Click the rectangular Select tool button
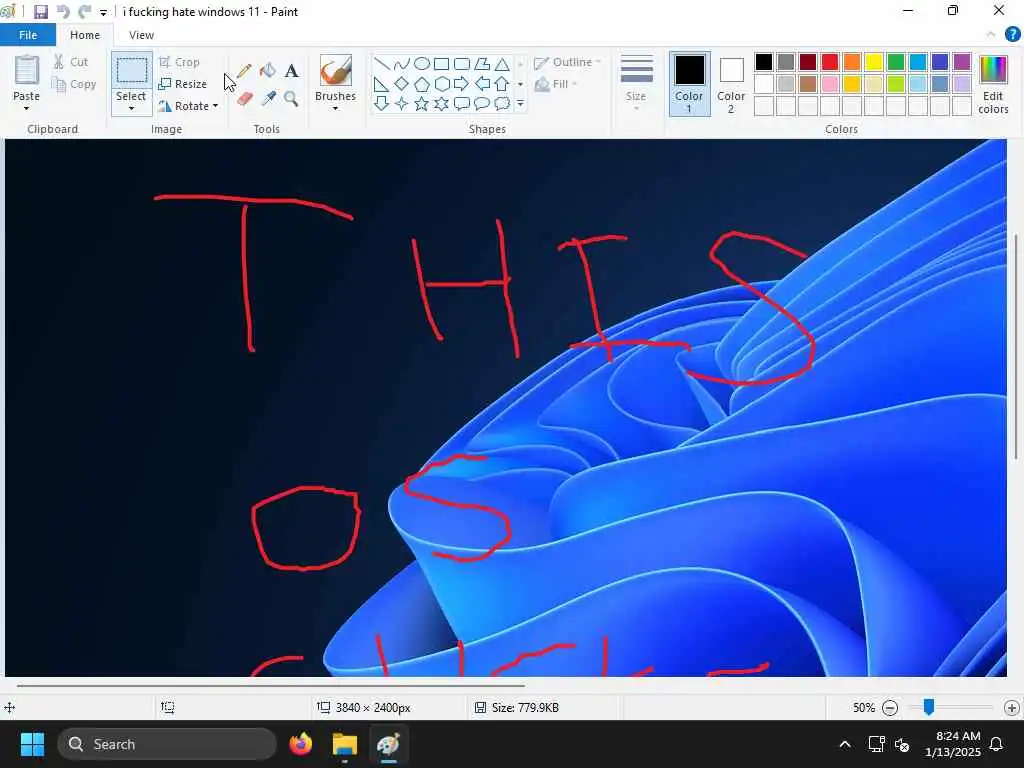Viewport: 1024px width, 768px height. [x=131, y=71]
